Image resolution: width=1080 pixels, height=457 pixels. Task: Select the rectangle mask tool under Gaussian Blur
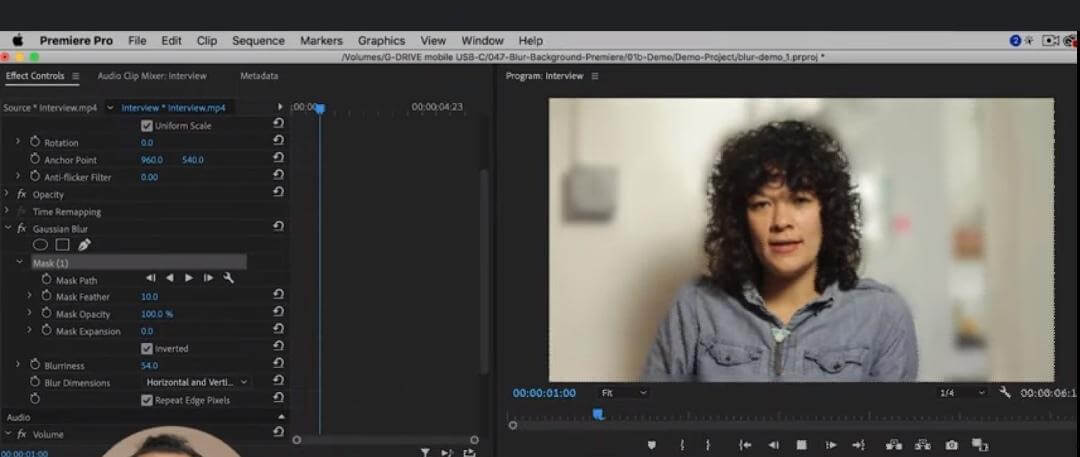tap(63, 245)
